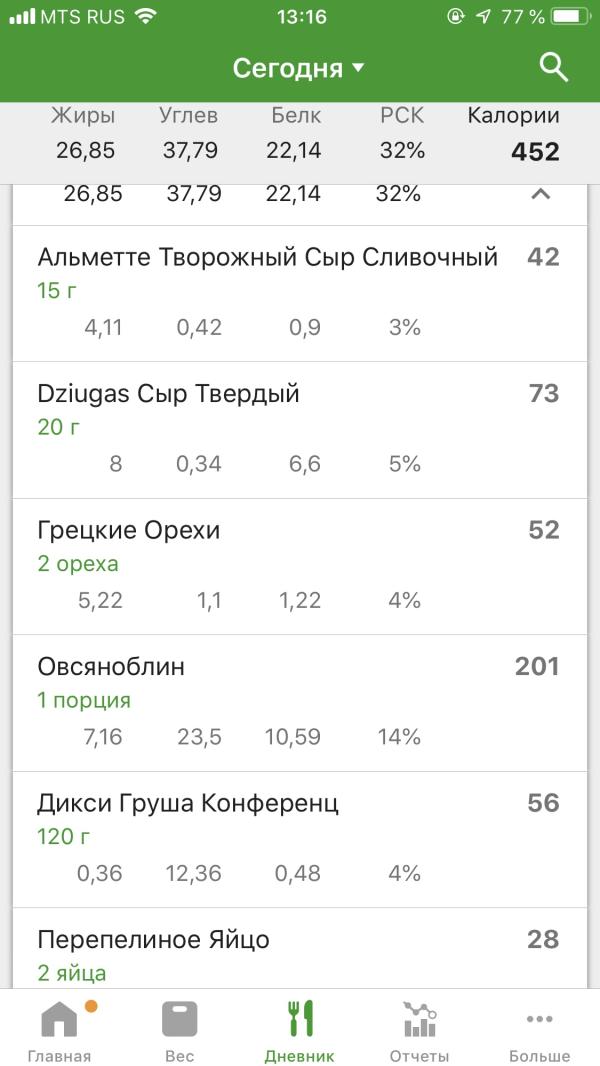Select the Грецкие Орехи food entry
600x1066 pixels.
pyautogui.click(x=300, y=567)
